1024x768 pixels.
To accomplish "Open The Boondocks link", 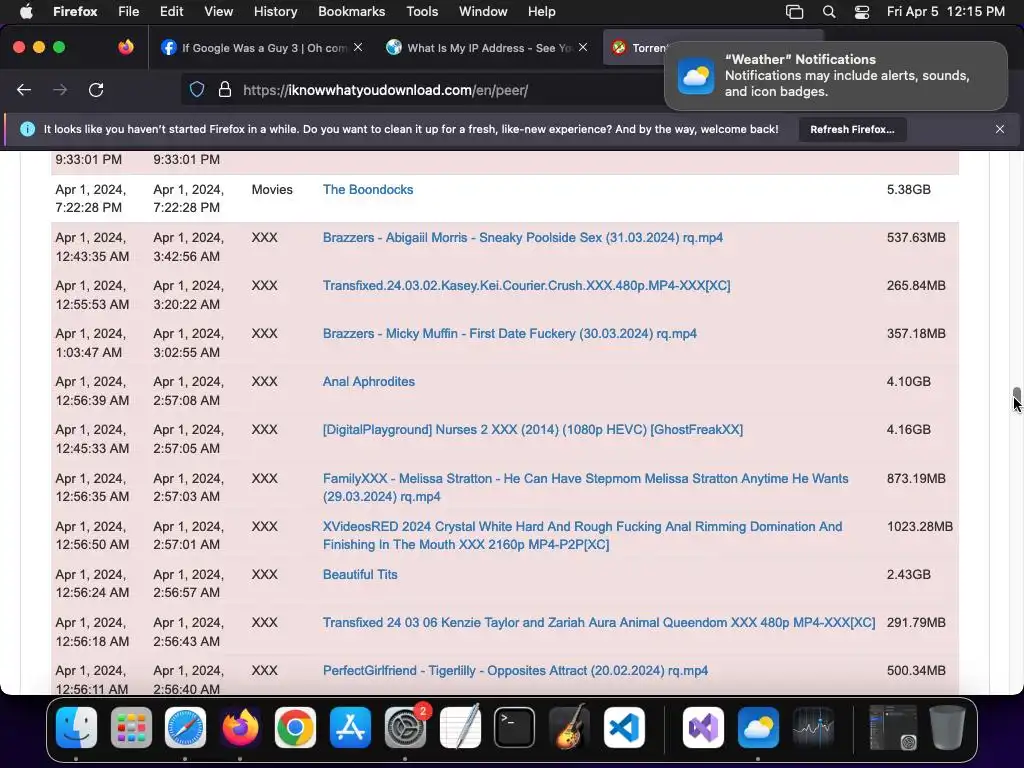I will (368, 189).
